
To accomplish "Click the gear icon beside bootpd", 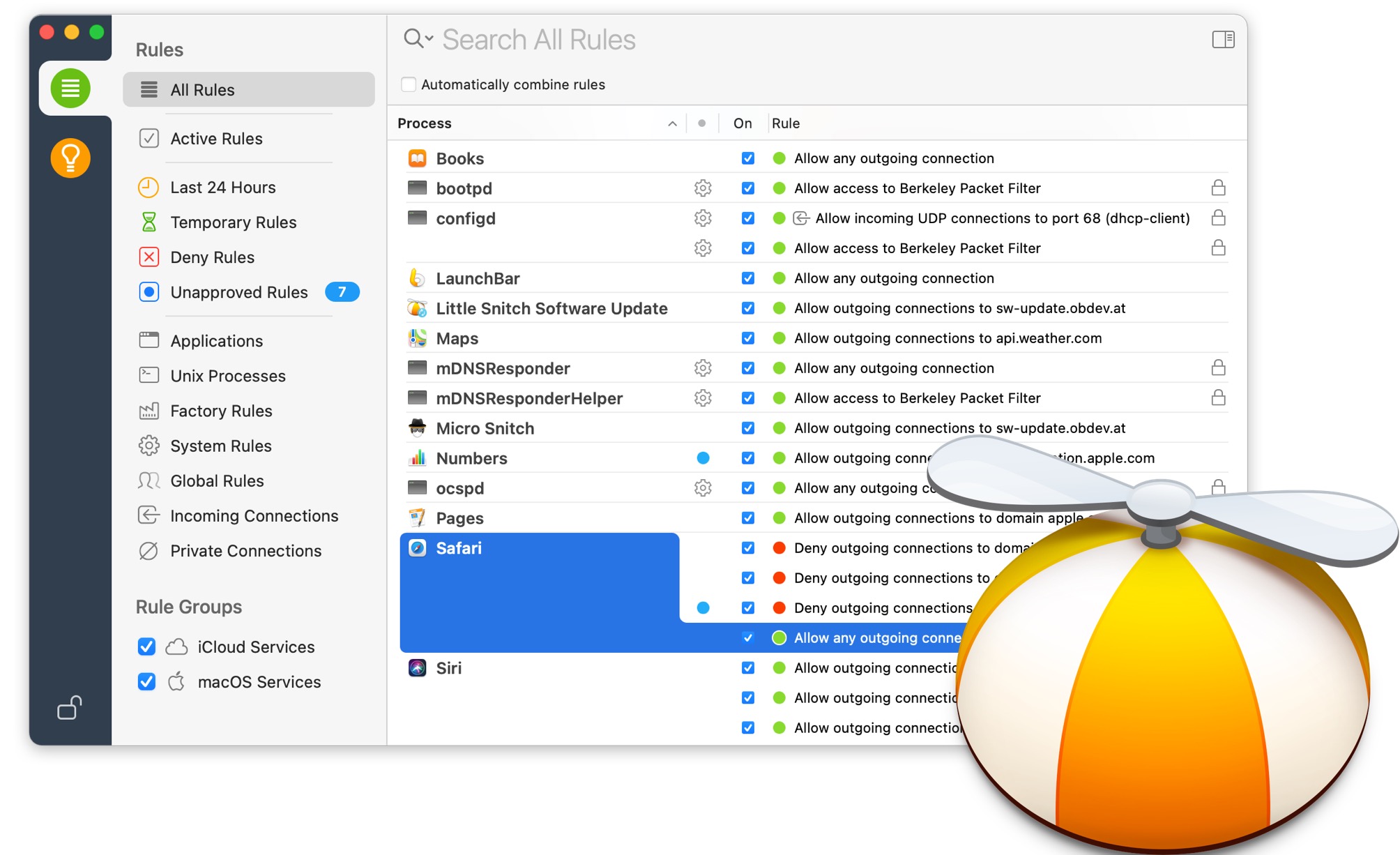I will [703, 188].
